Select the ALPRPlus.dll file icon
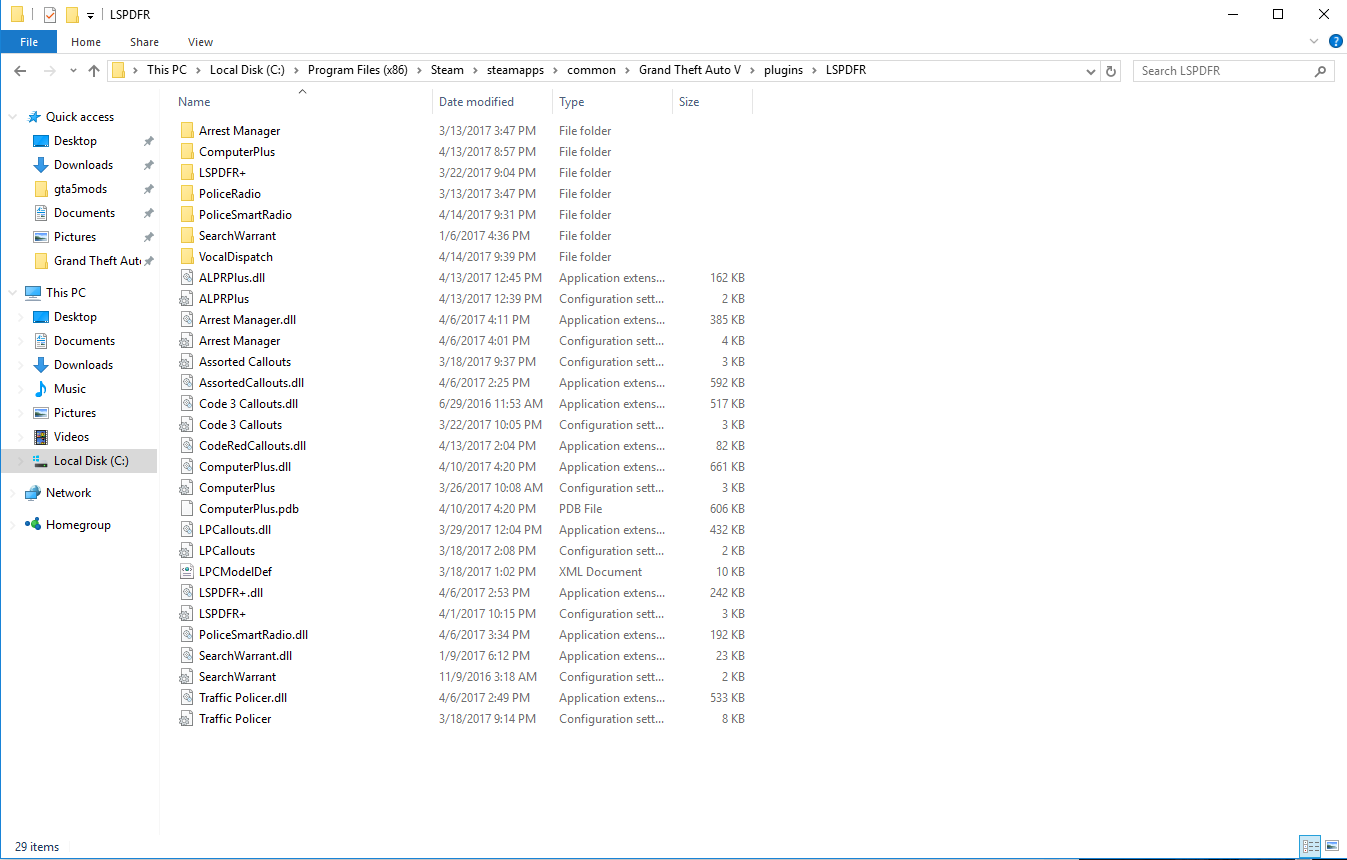This screenshot has width=1347, height=860. pos(187,278)
